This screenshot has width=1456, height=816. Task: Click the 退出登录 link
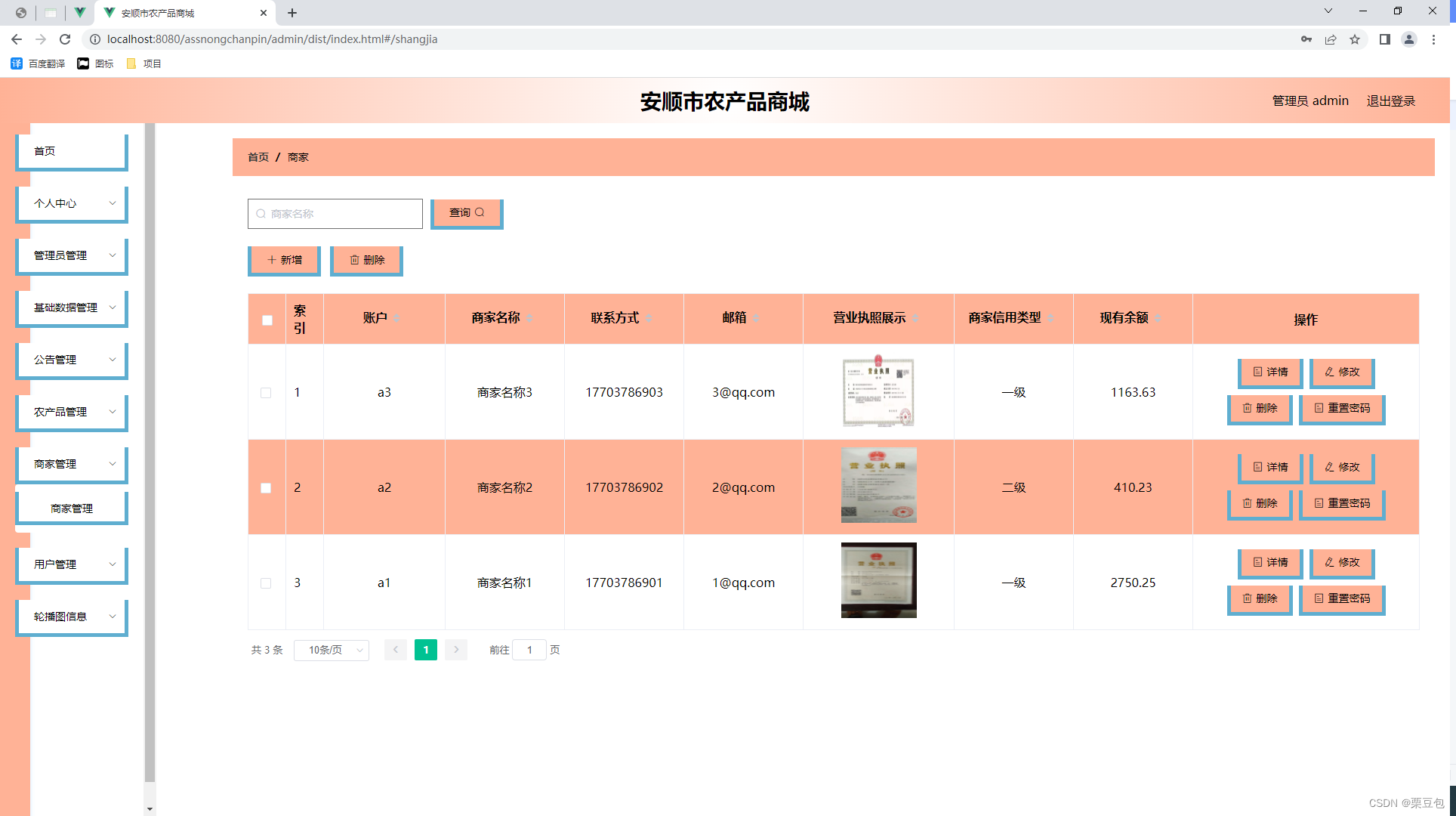click(x=1390, y=101)
